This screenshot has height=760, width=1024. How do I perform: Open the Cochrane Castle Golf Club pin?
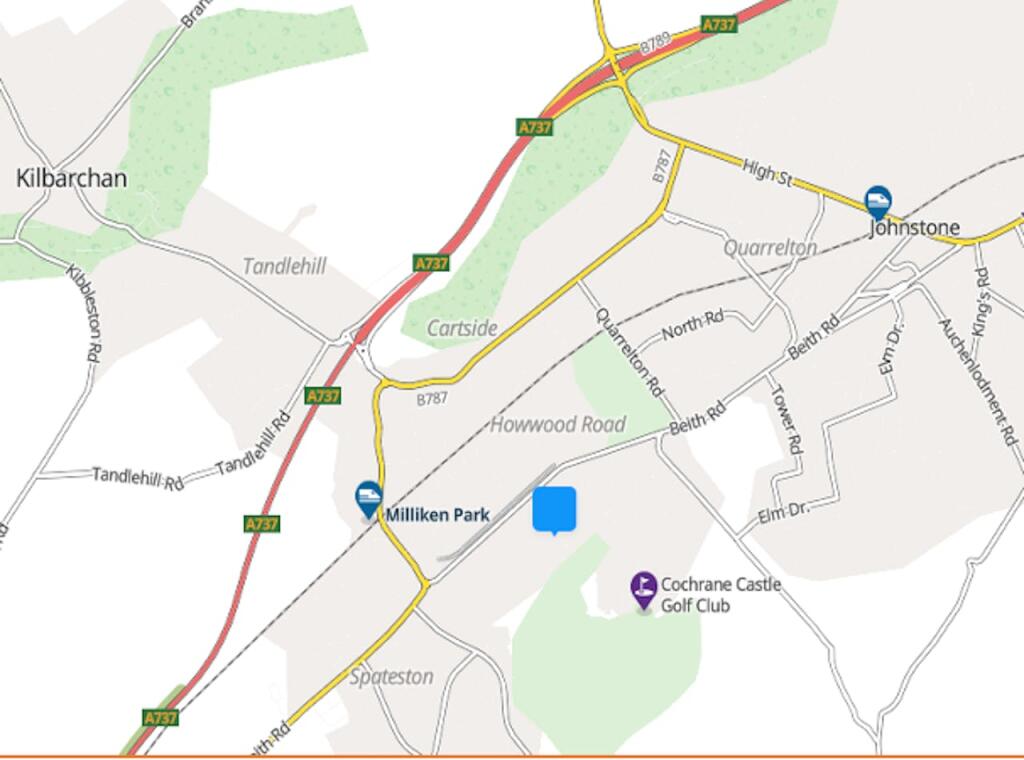pos(643,591)
